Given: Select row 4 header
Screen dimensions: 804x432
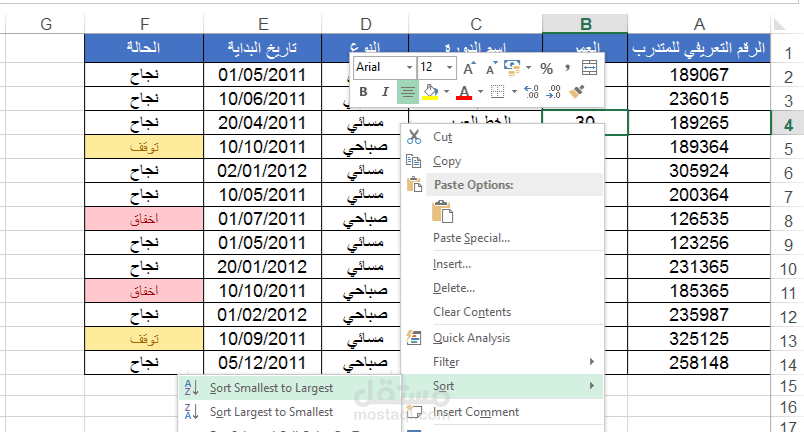Looking at the screenshot, I should (x=788, y=125).
